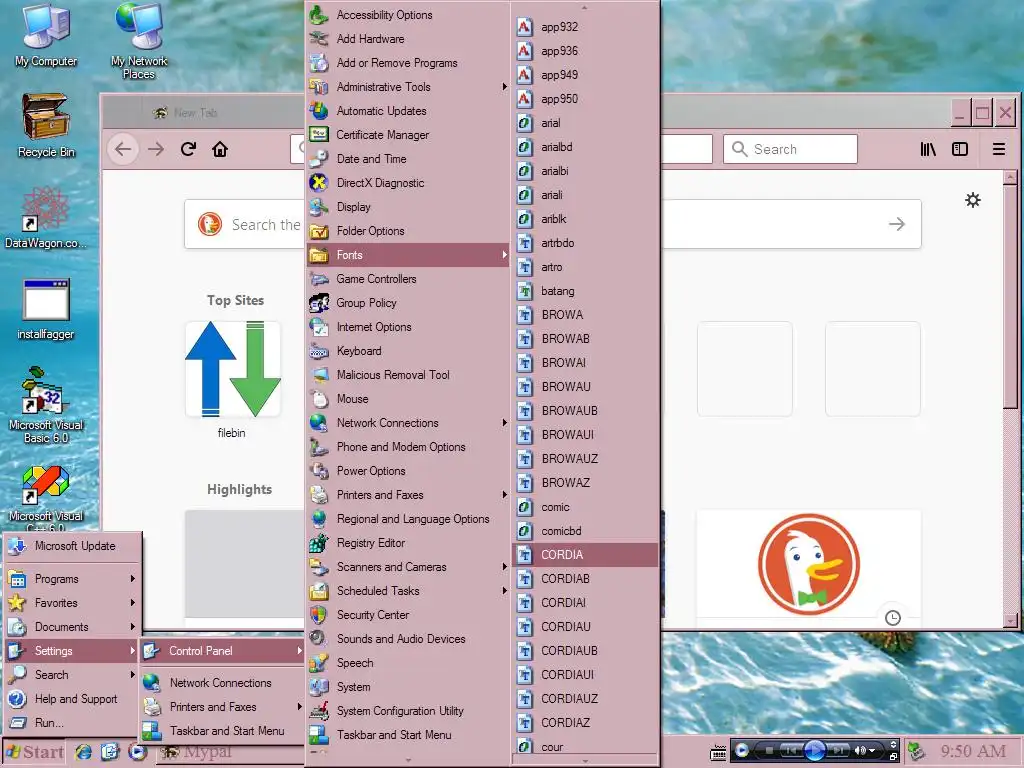Image resolution: width=1024 pixels, height=768 pixels.
Task: Toggle the browser sidebar icon
Action: tap(960, 149)
